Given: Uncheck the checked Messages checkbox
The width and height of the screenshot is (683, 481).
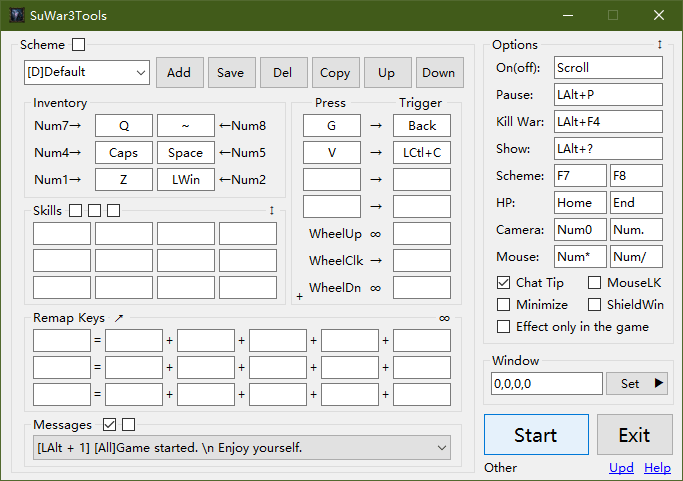Looking at the screenshot, I should [x=110, y=424].
